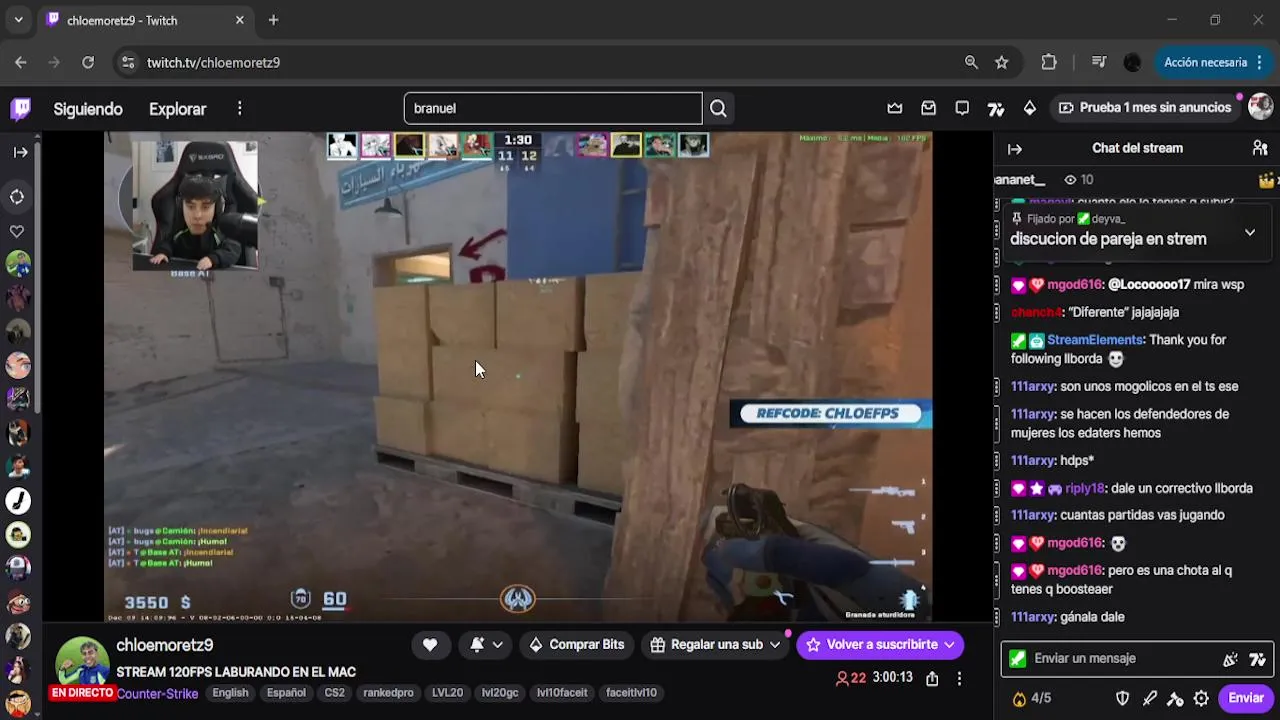Click the Español stream tag
This screenshot has height=720, width=1280.
click(286, 692)
